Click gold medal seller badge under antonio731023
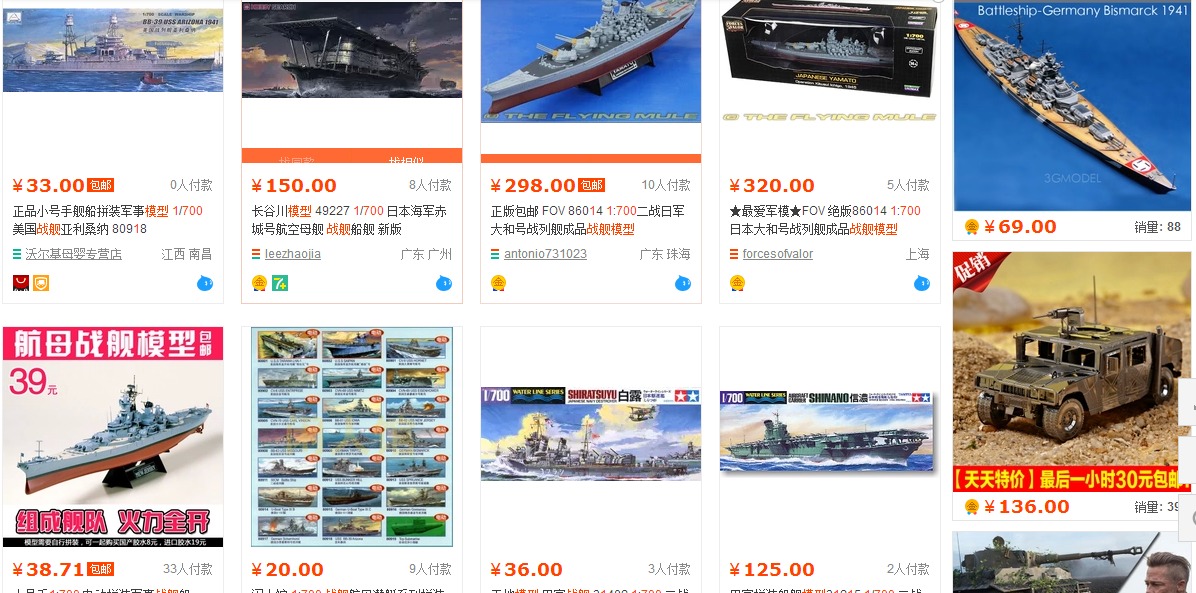The width and height of the screenshot is (1196, 593). tap(498, 283)
